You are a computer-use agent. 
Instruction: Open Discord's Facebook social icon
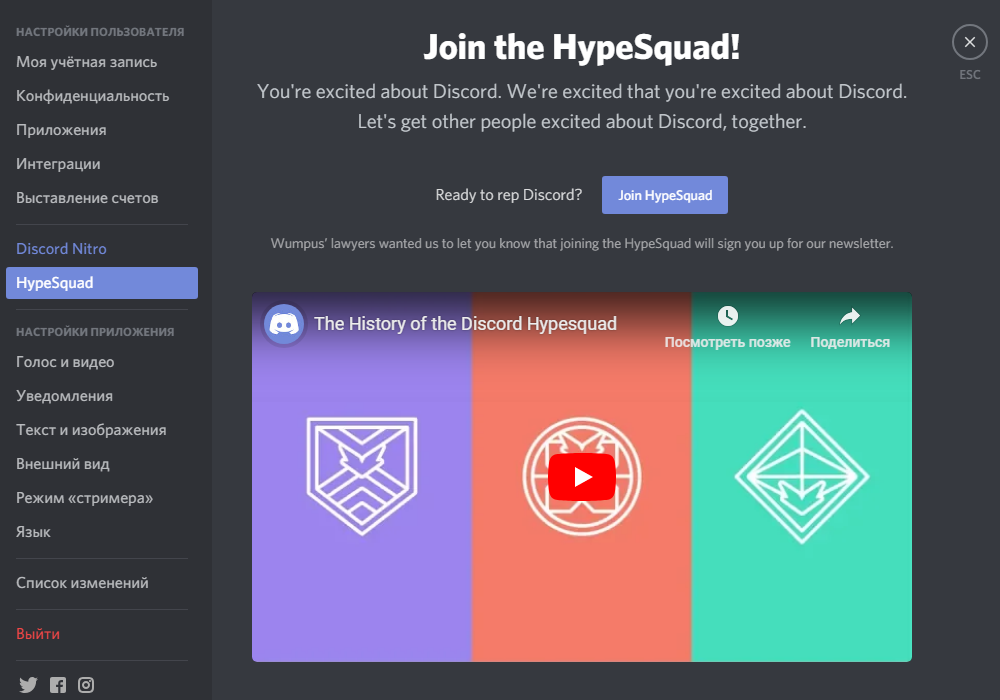pos(58,685)
